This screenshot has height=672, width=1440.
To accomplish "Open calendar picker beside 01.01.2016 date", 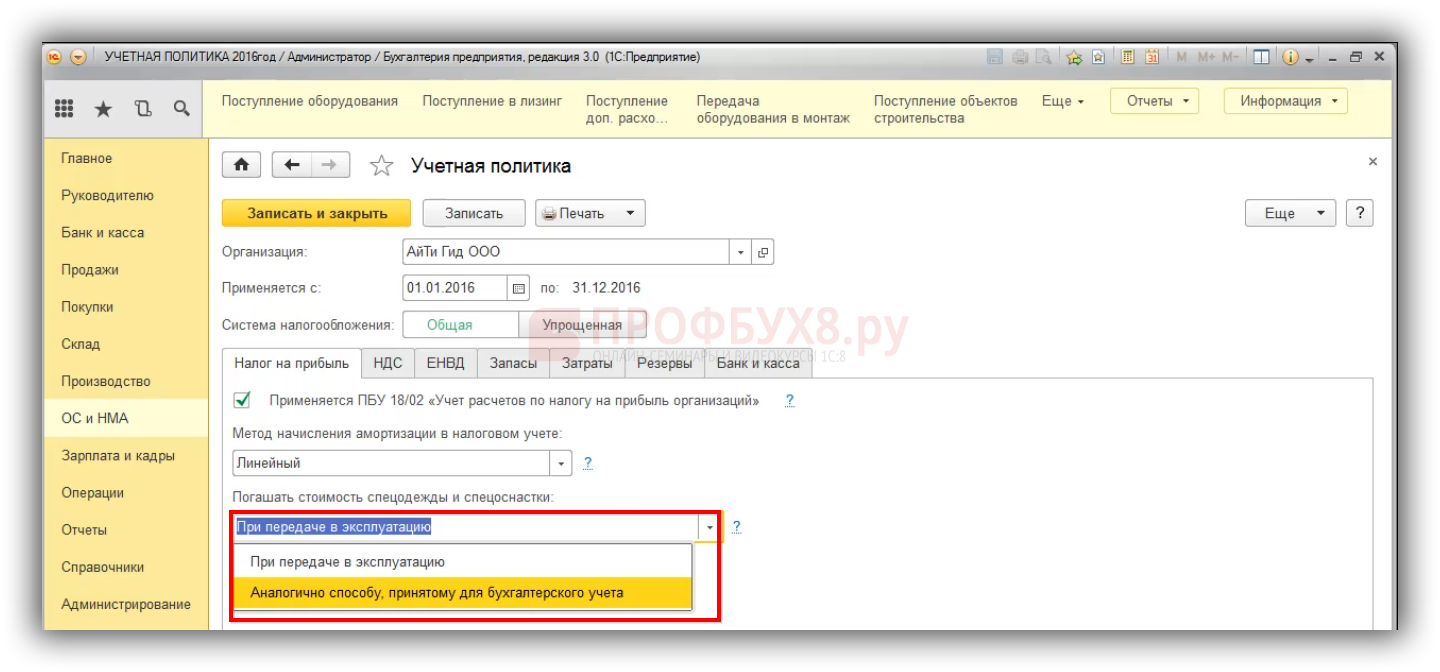I will click(x=518, y=288).
